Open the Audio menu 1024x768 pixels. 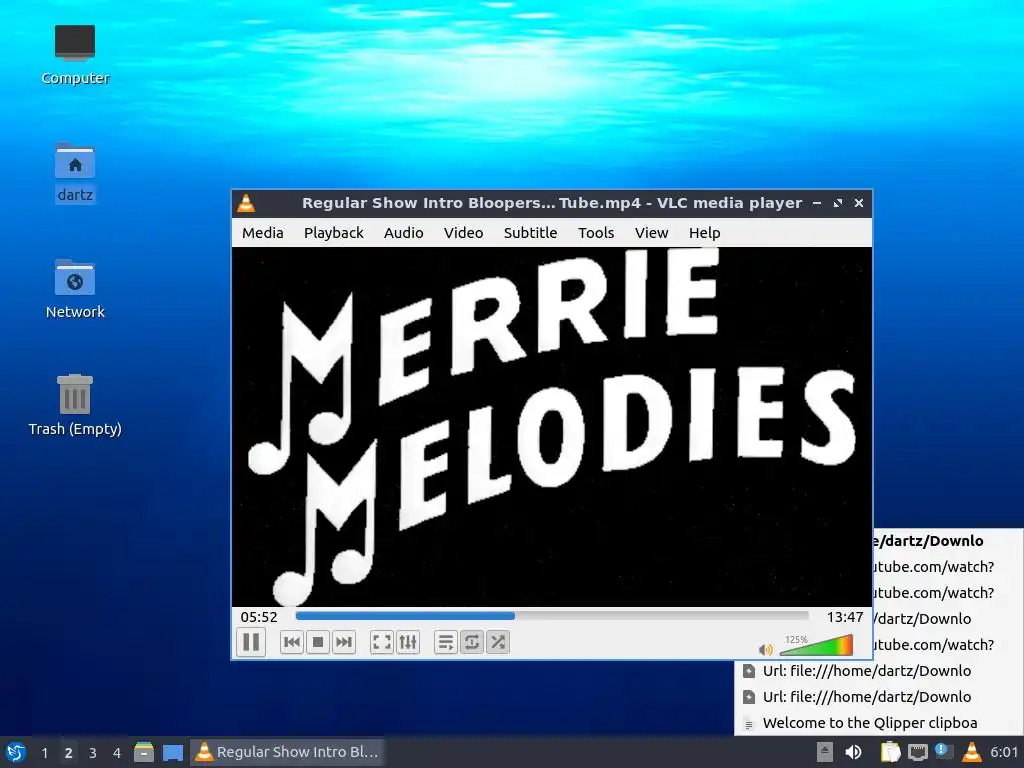click(x=404, y=233)
